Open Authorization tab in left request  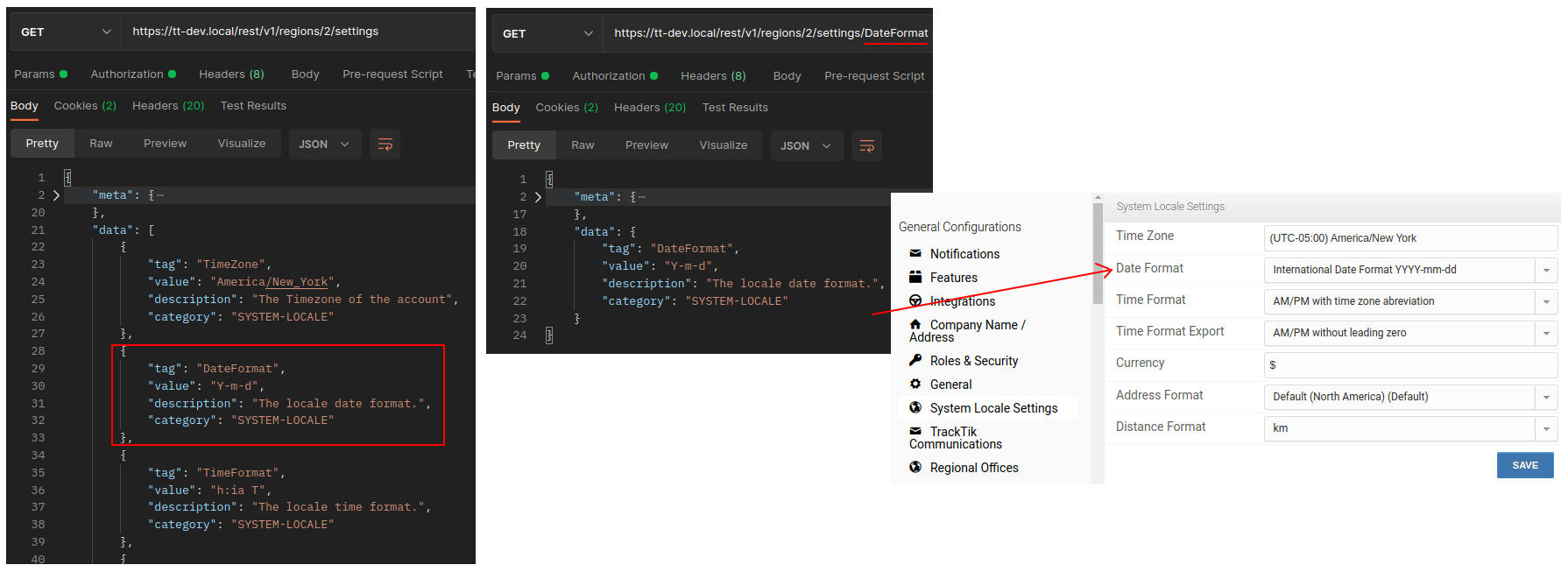tap(133, 74)
